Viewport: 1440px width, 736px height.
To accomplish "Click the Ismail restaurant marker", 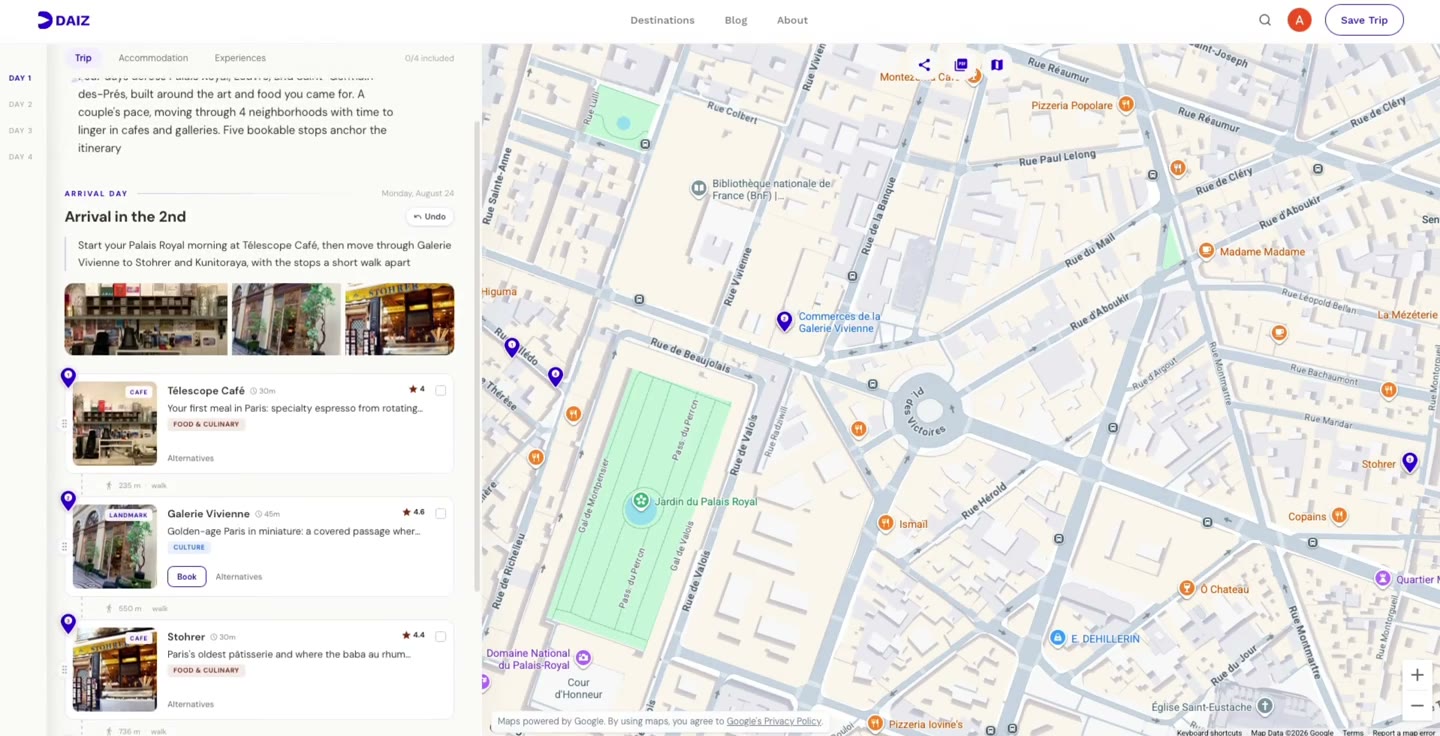I will tap(885, 523).
